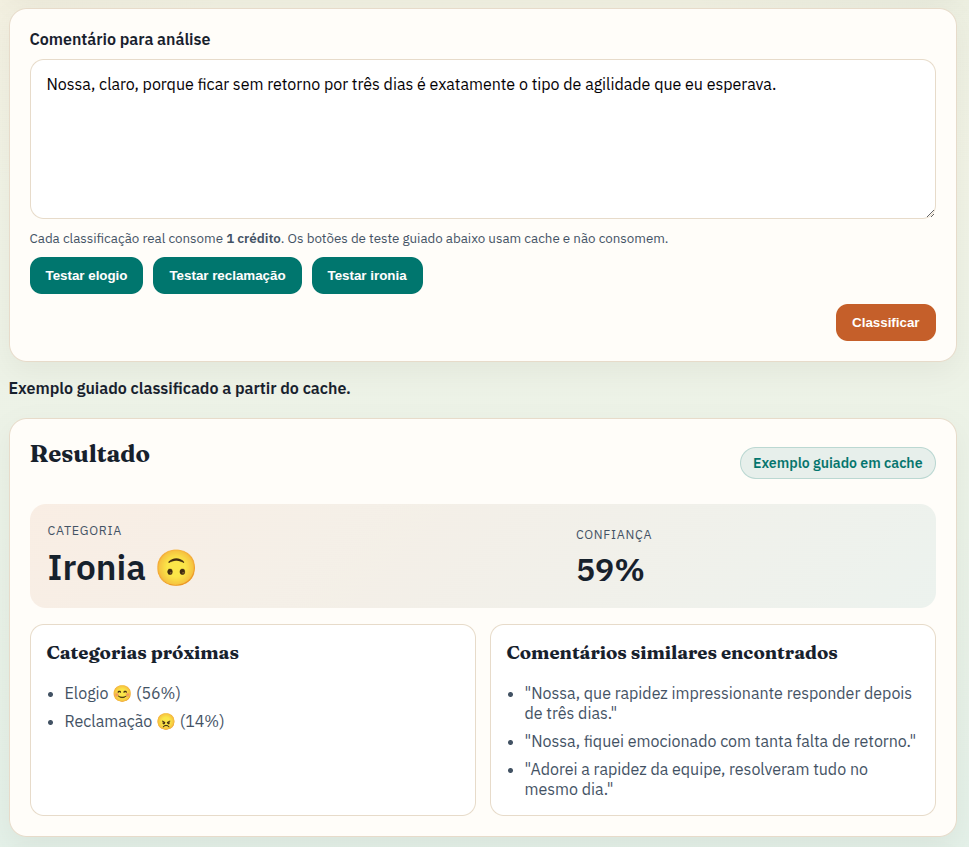Click the angry emoji next to Reclamação

(x=166, y=721)
